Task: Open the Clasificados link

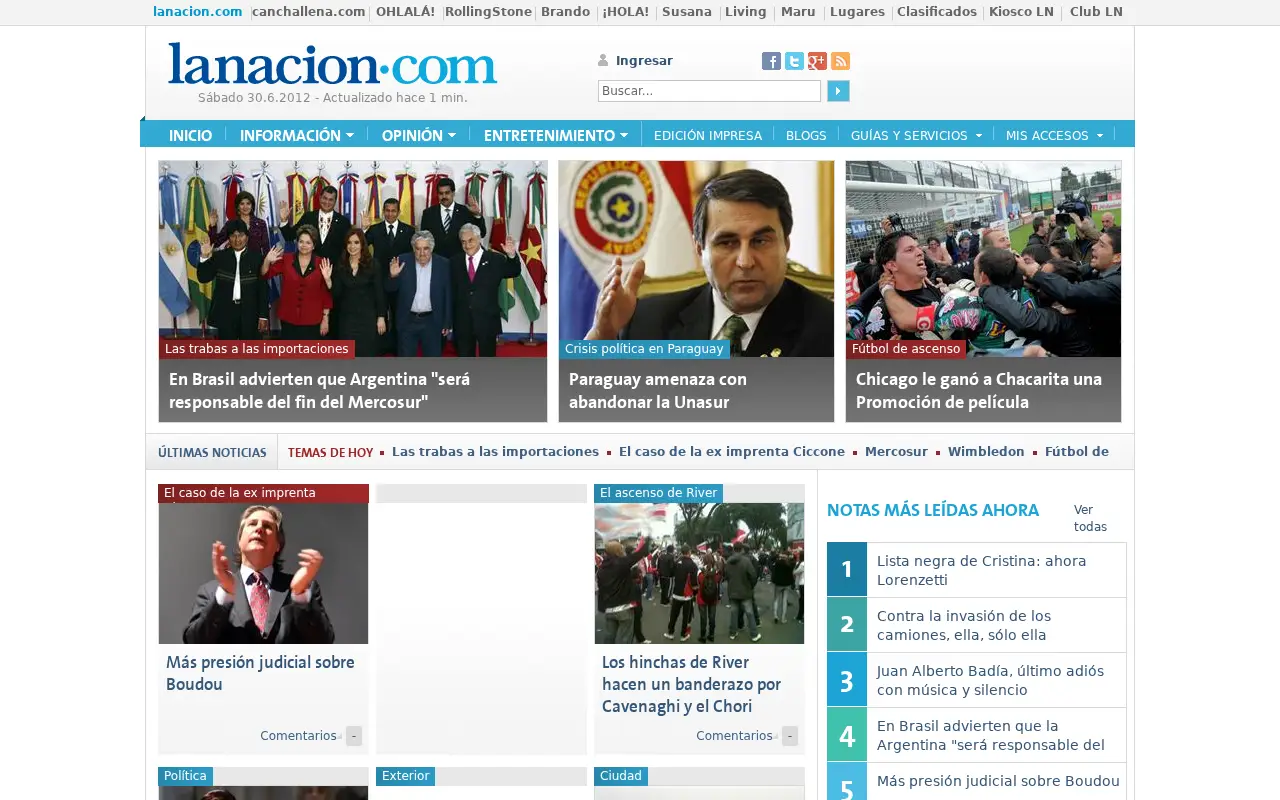Action: [937, 12]
